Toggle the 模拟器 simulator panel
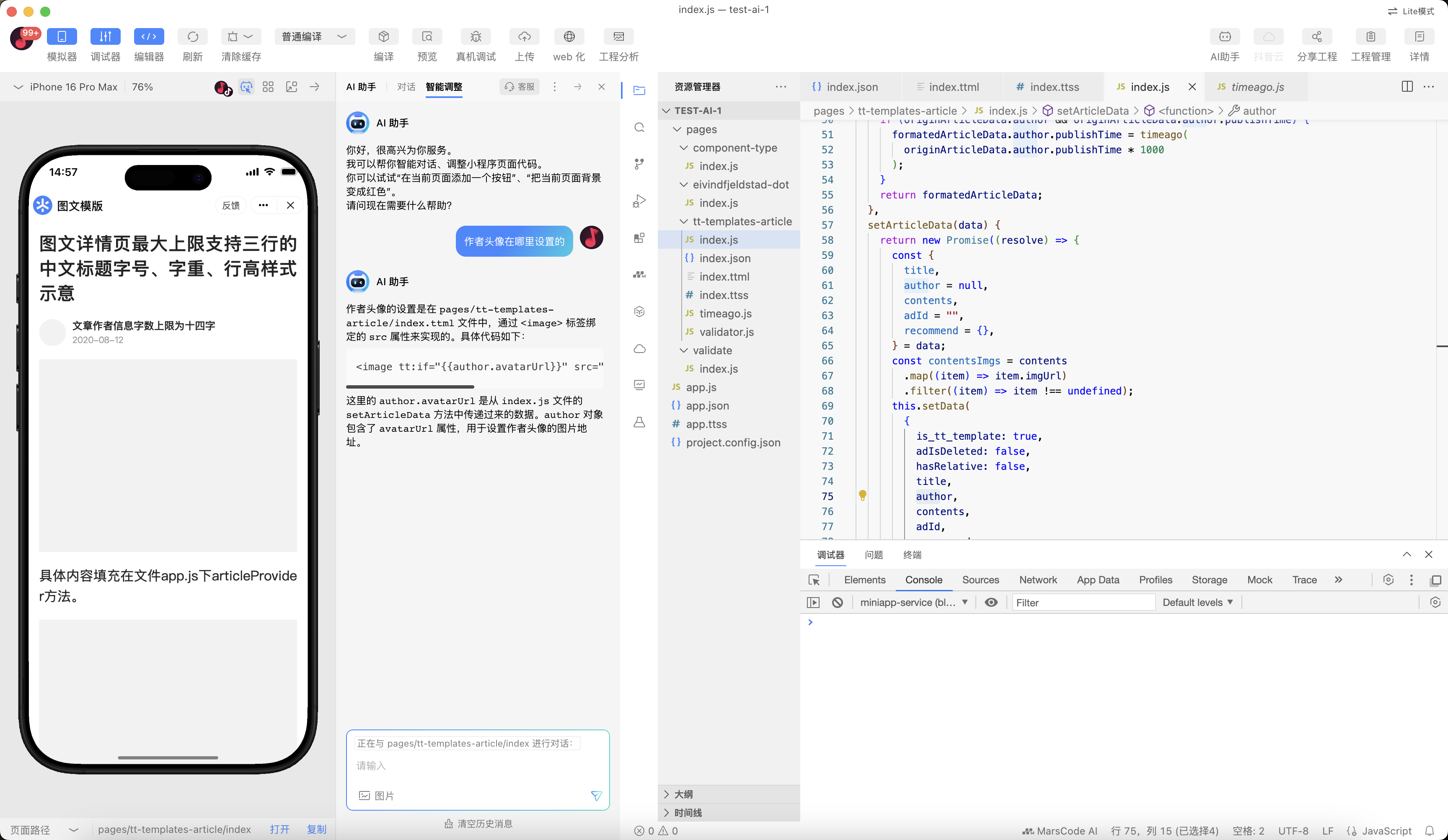 tap(62, 37)
